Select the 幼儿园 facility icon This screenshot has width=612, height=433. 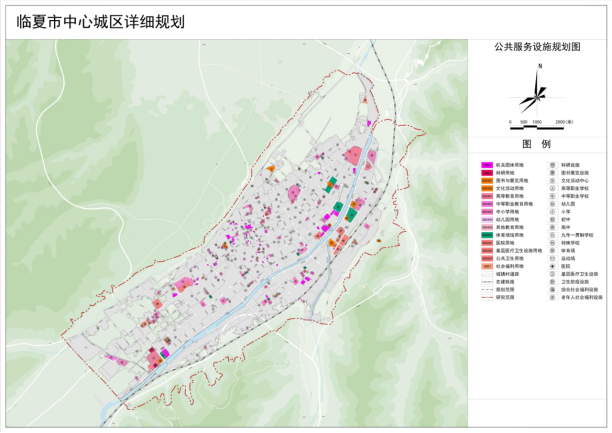(552, 203)
